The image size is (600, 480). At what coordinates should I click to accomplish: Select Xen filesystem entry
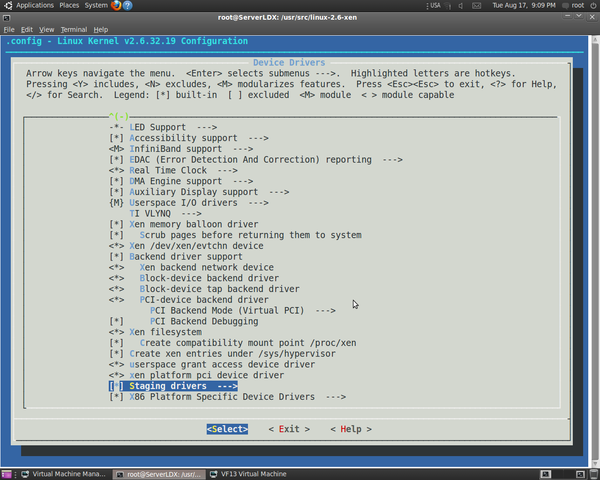click(155, 332)
